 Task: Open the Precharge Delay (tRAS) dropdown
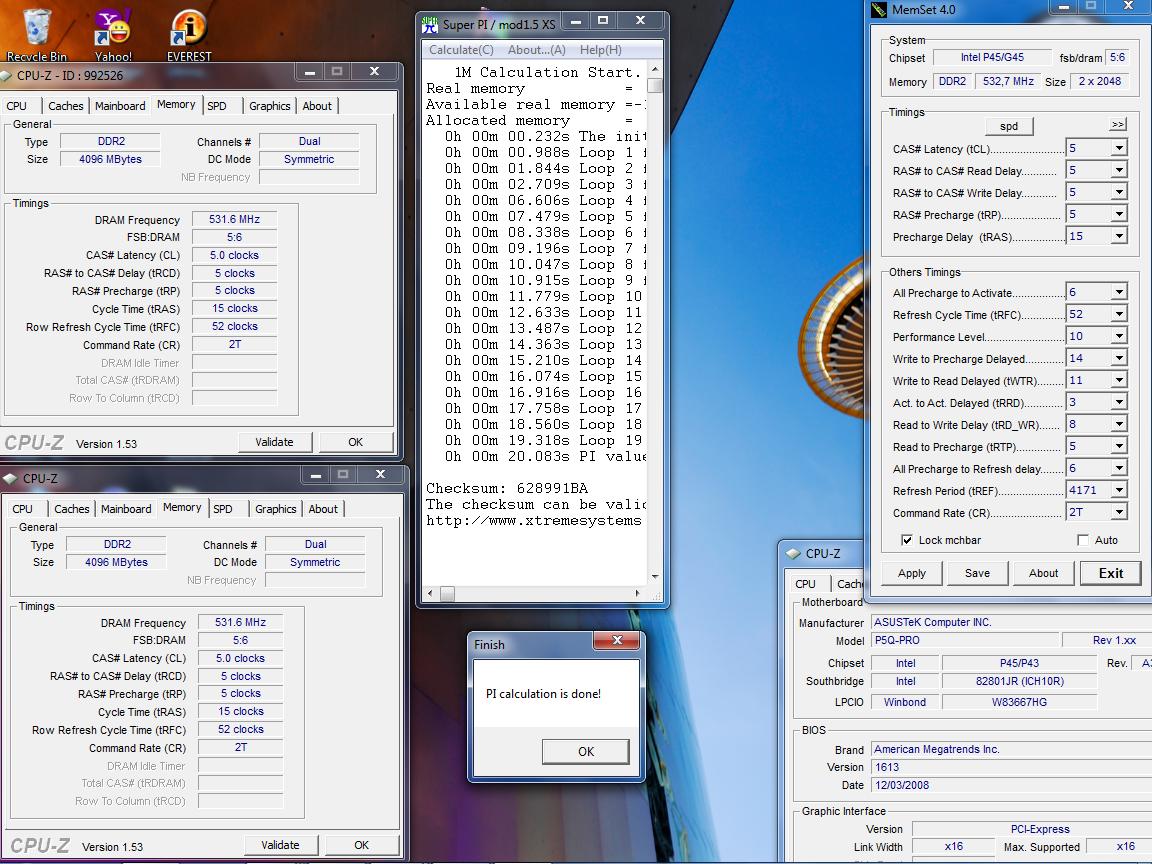(1118, 237)
